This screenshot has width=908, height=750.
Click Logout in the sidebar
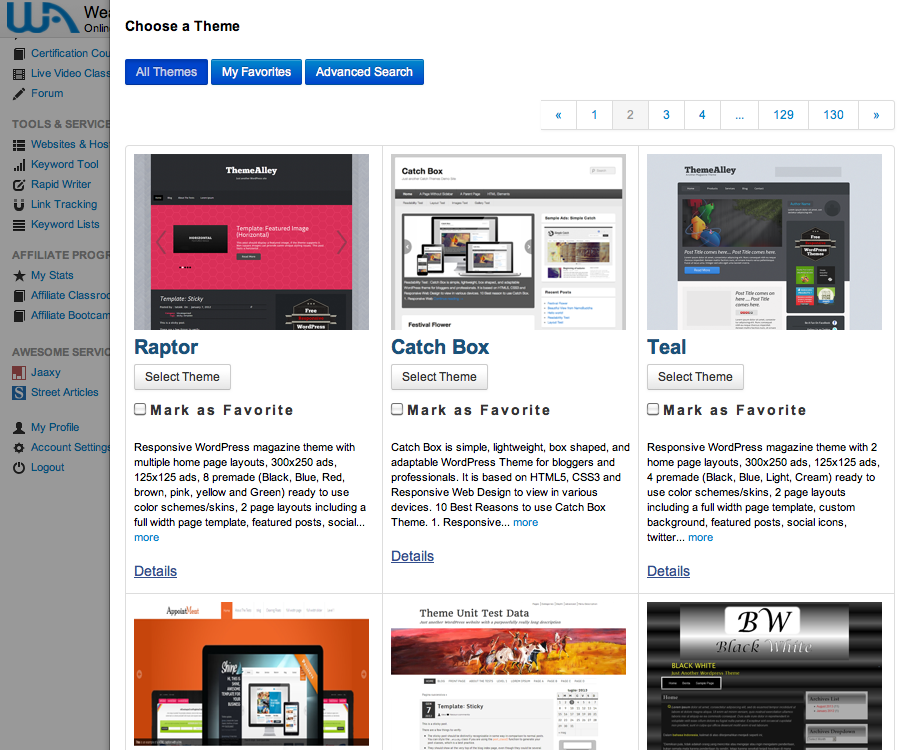47,467
